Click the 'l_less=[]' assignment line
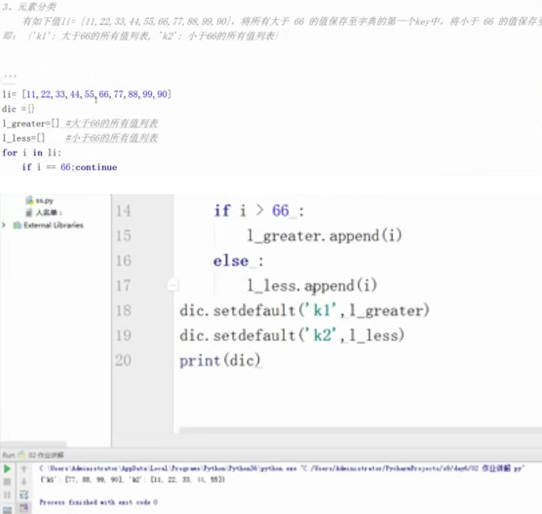The image size is (542, 514). [24, 138]
